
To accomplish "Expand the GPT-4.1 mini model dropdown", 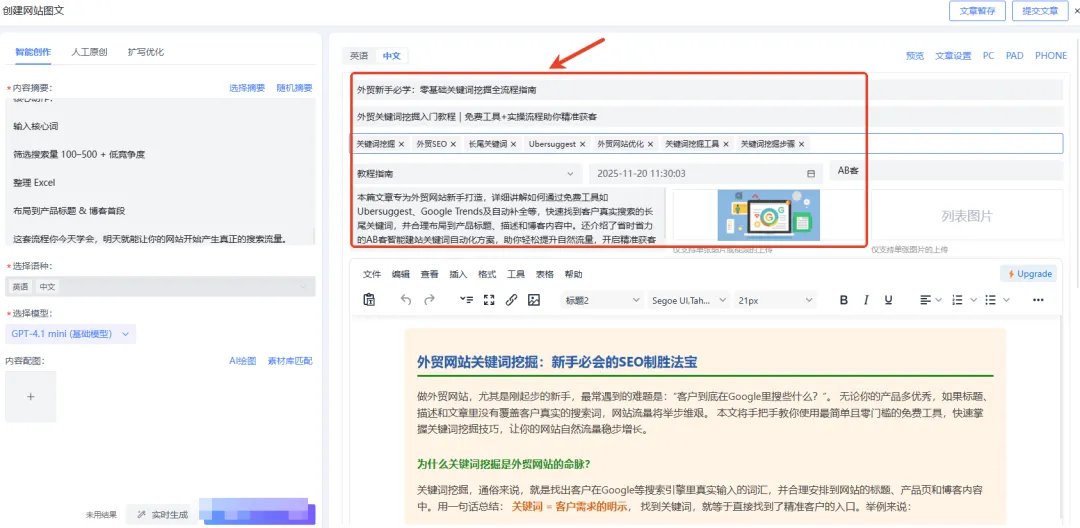I will pyautogui.click(x=71, y=334).
